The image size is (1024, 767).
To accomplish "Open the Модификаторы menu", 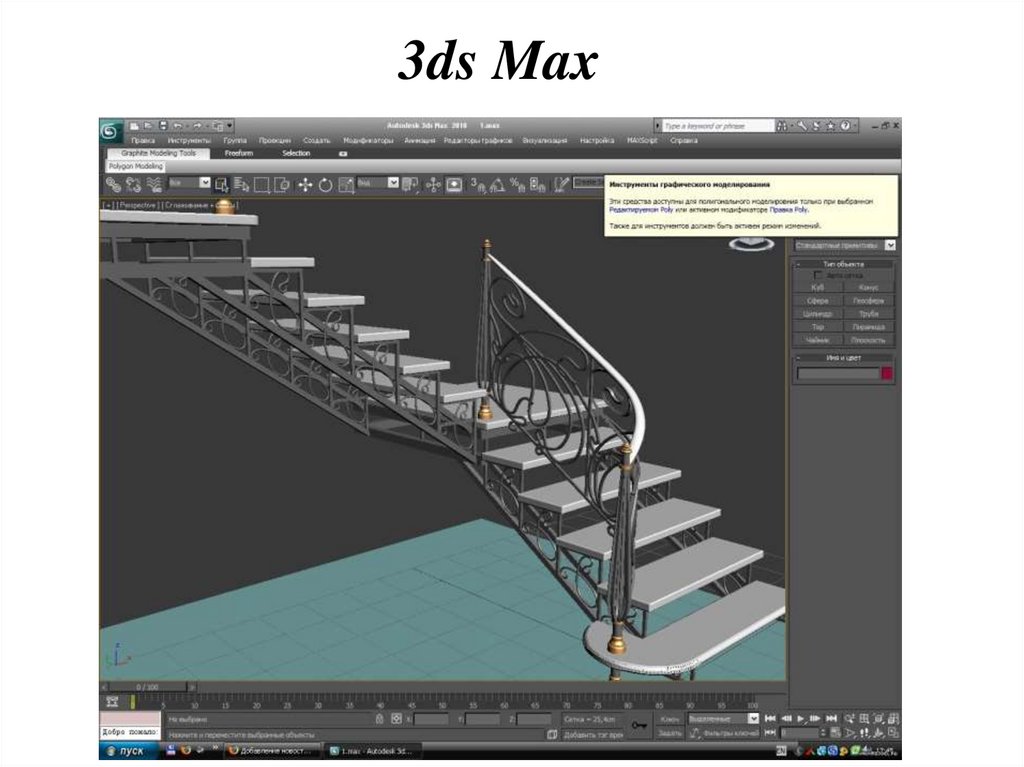I will pyautogui.click(x=369, y=140).
